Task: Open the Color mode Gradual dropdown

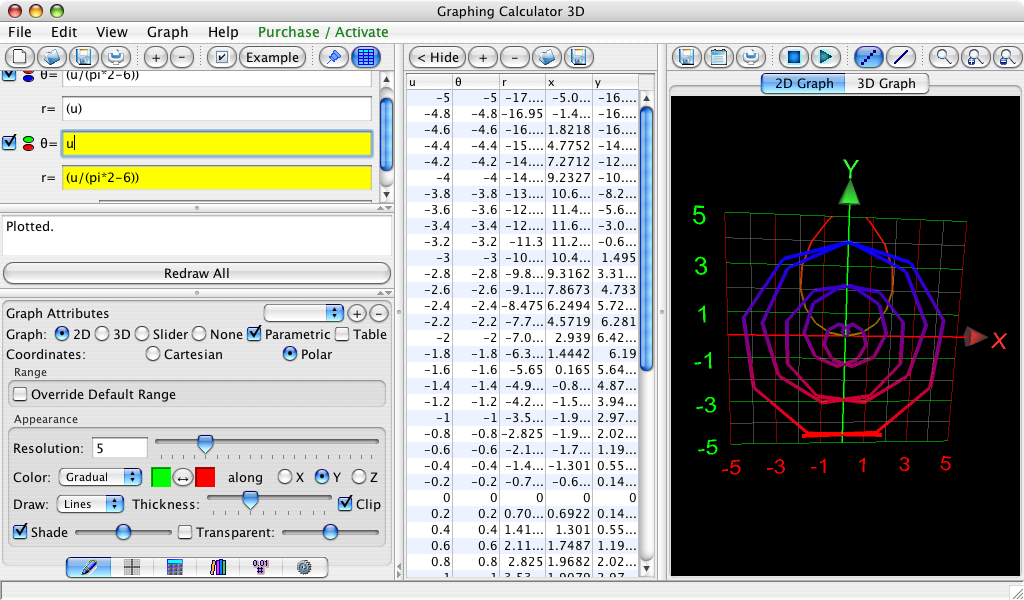Action: pyautogui.click(x=101, y=477)
